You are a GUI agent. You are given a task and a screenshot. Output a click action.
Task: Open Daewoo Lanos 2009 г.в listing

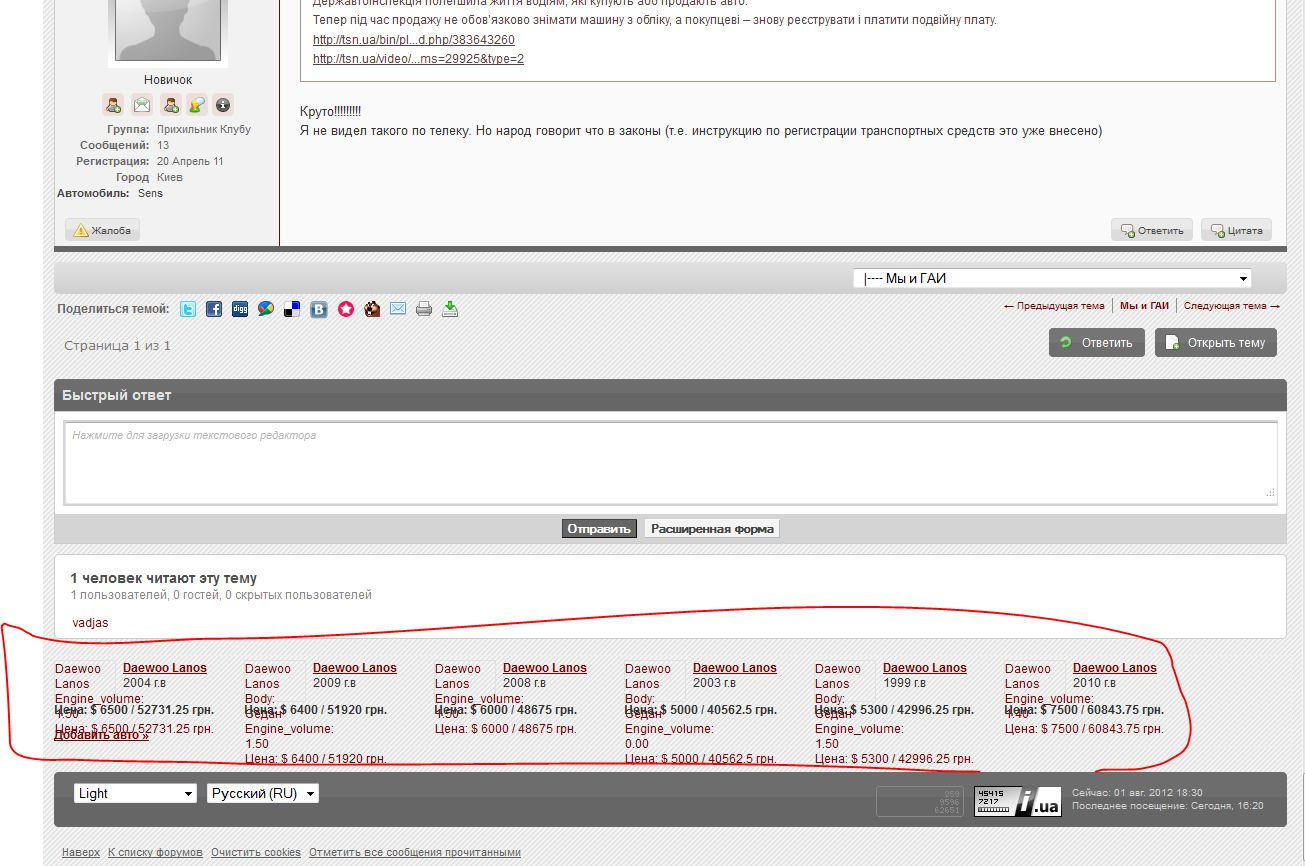tap(354, 668)
